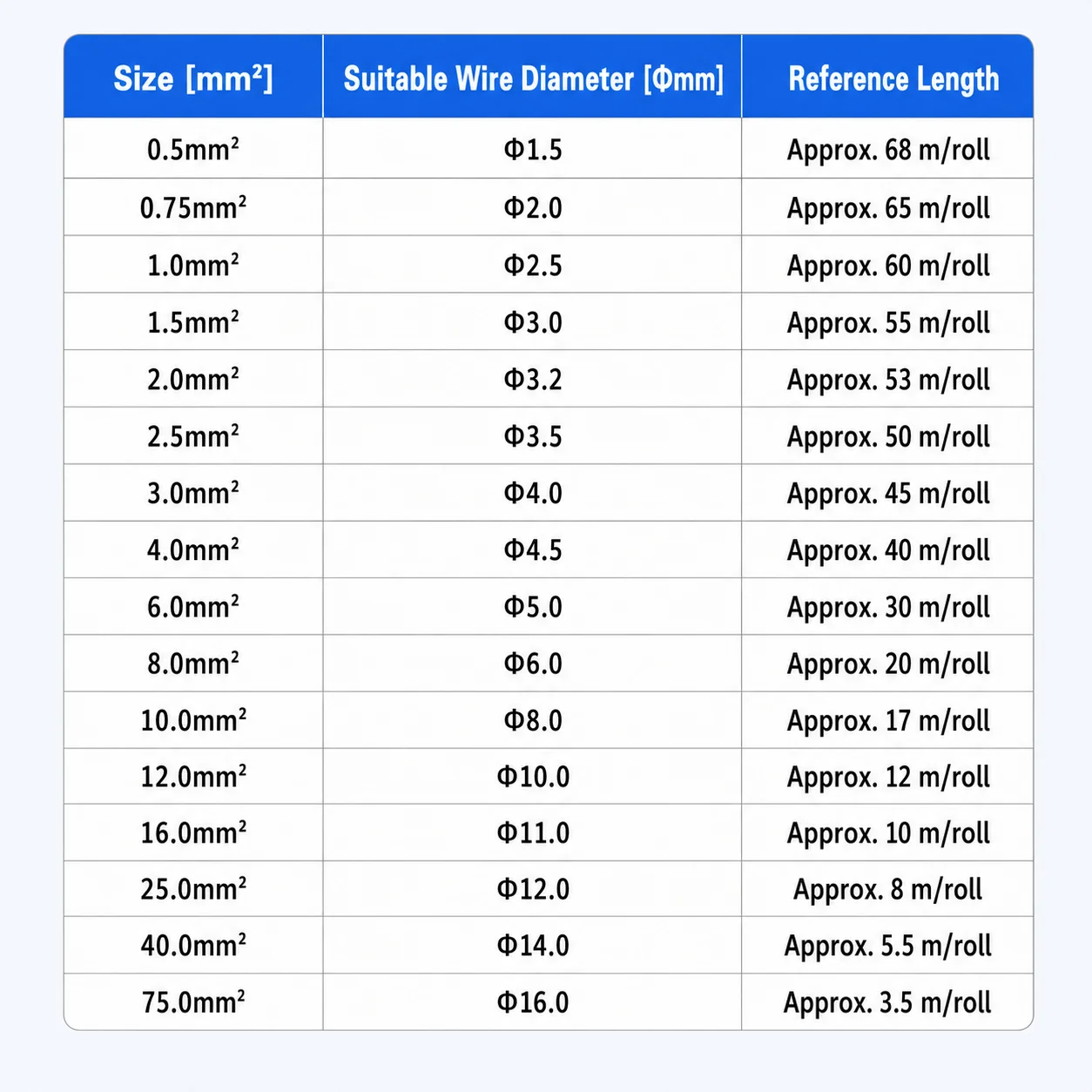Click the Reference Length header
This screenshot has width=1092, height=1092.
(x=887, y=77)
